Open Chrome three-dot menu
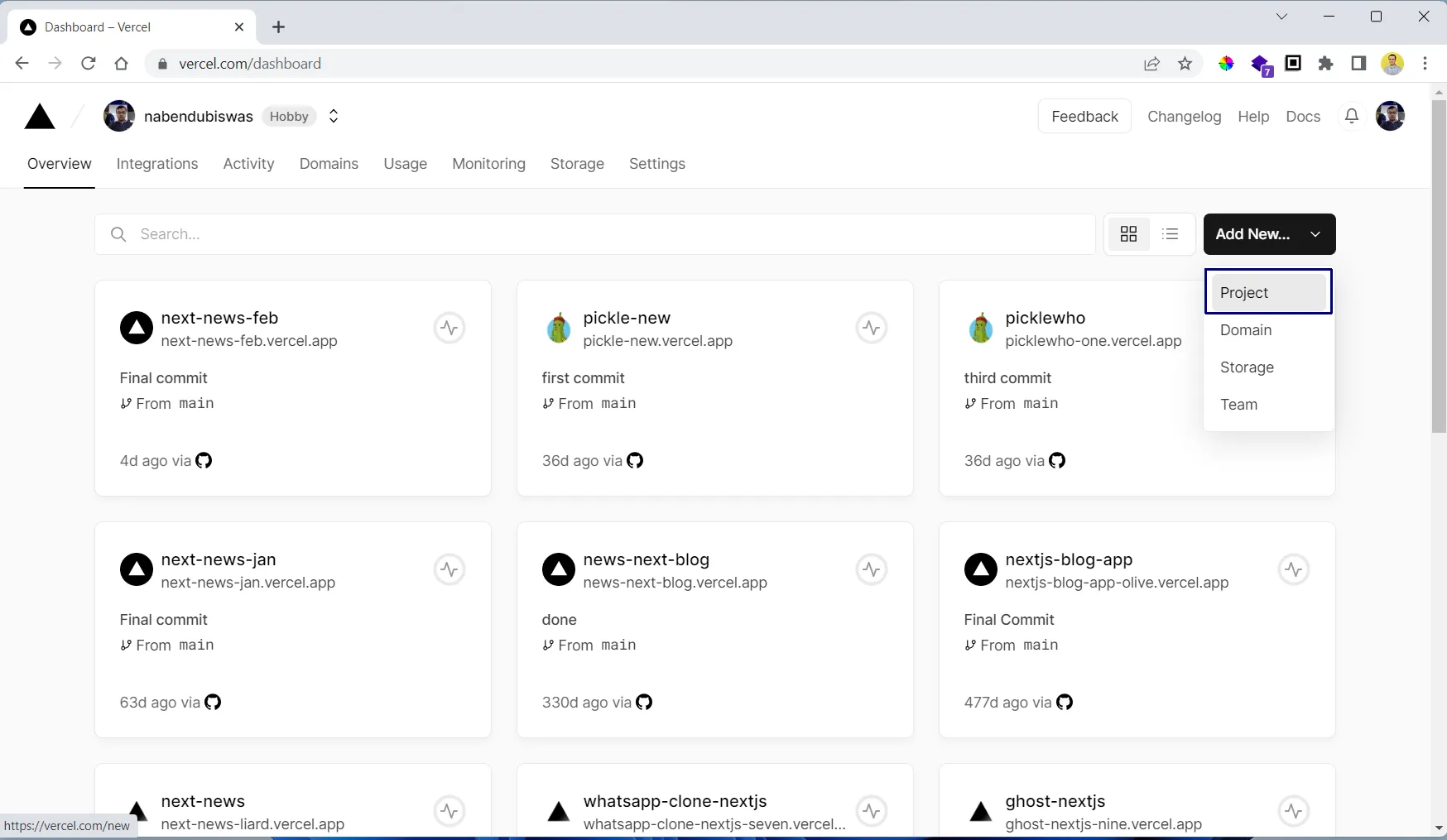The width and height of the screenshot is (1447, 840). click(1425, 64)
